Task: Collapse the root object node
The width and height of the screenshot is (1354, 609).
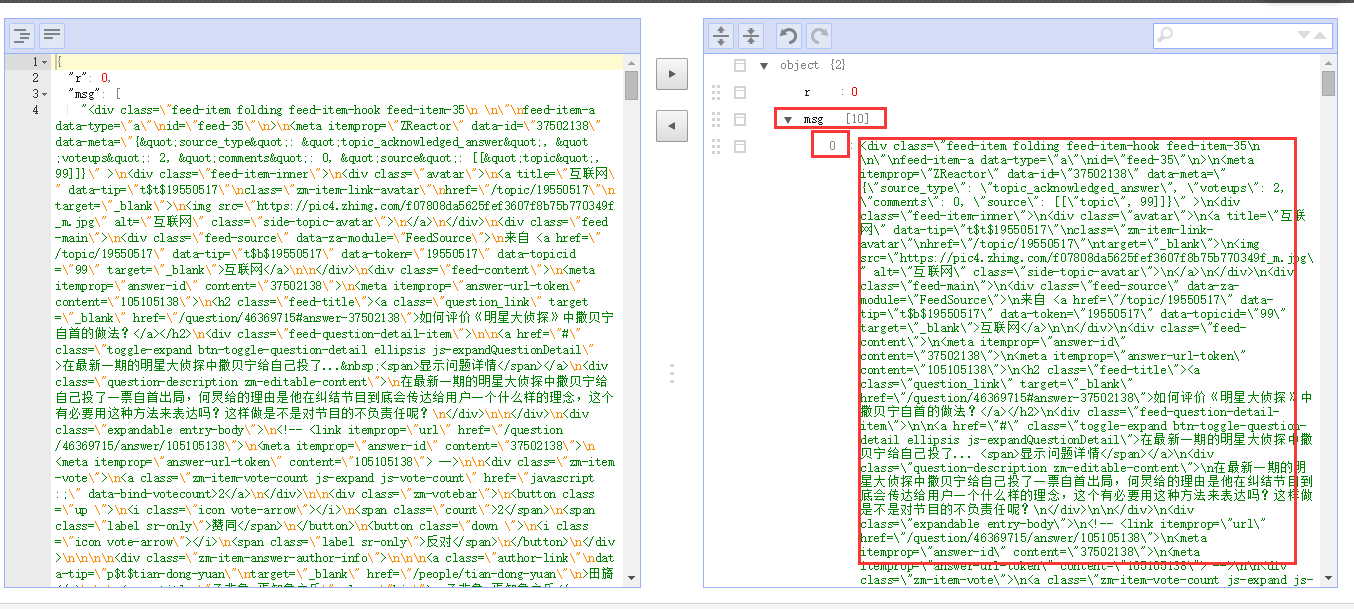Action: click(x=765, y=65)
